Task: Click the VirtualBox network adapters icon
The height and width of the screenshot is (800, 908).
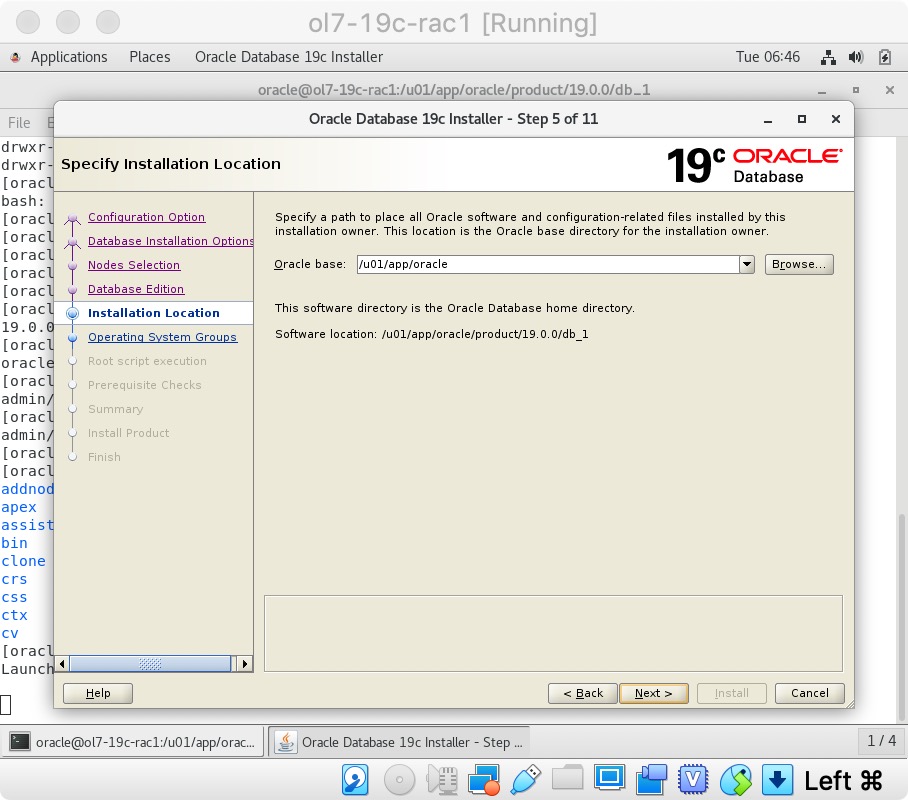Action: (x=484, y=780)
